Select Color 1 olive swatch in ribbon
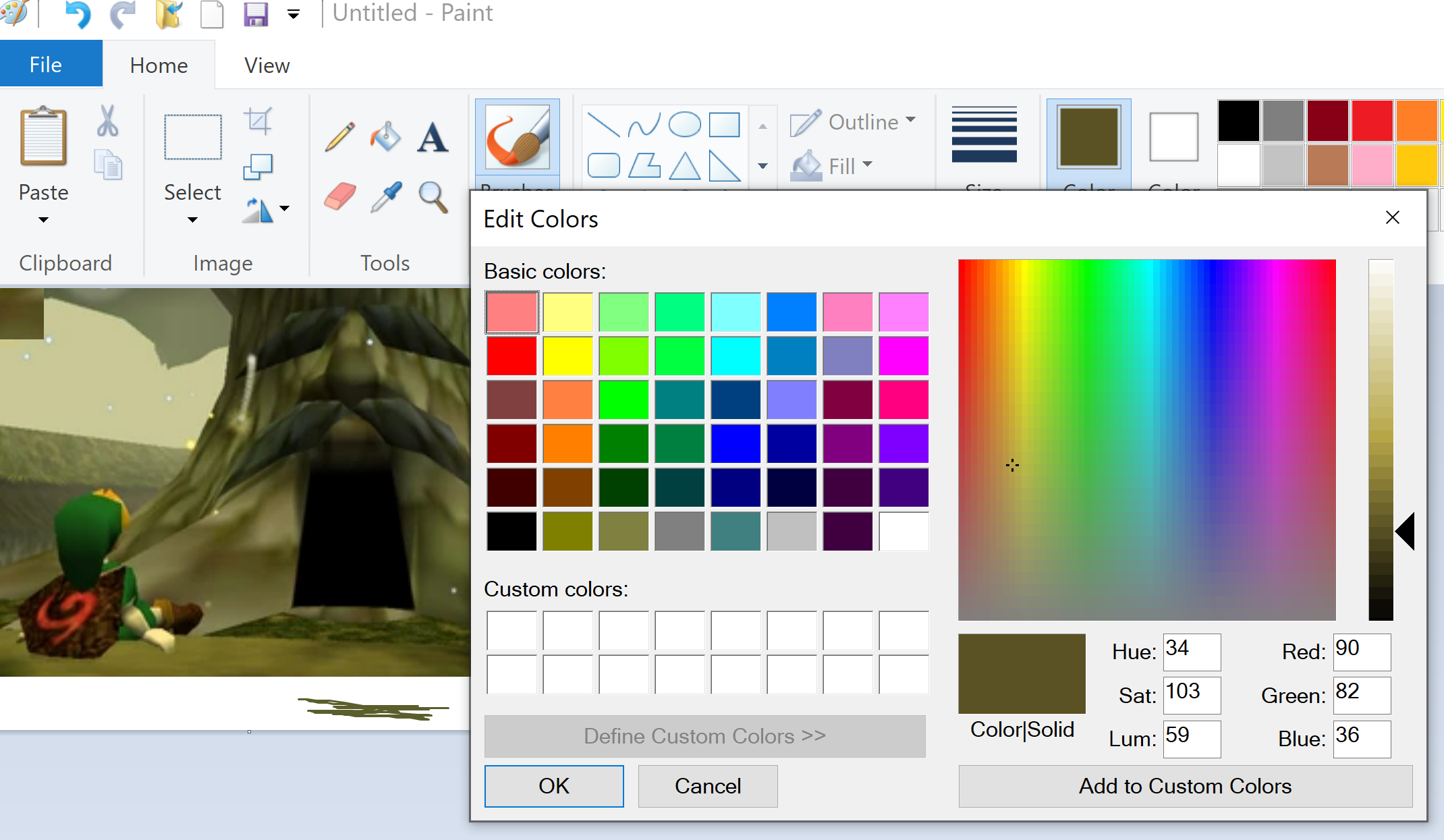1444x840 pixels. (x=1088, y=136)
